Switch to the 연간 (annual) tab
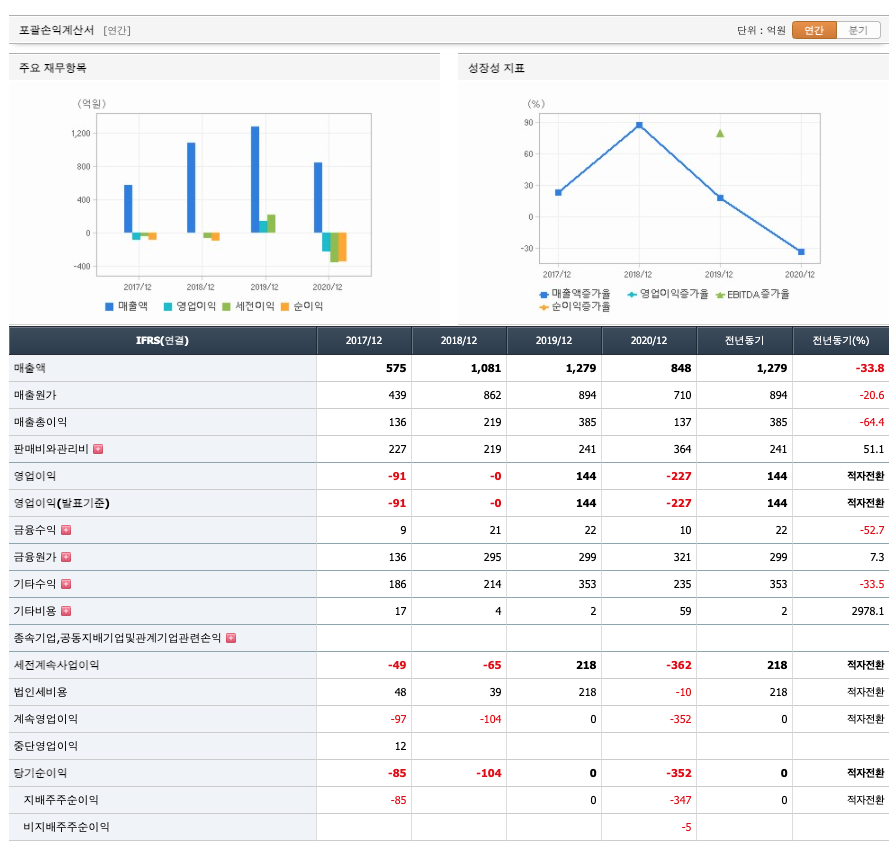Image resolution: width=895 pixels, height=852 pixels. pyautogui.click(x=814, y=30)
